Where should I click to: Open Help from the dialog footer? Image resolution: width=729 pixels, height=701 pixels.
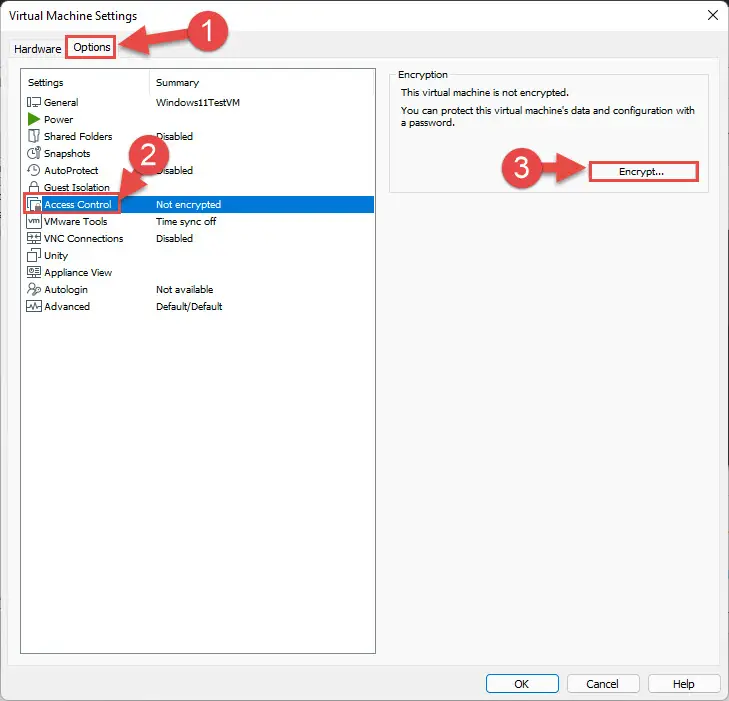(x=683, y=684)
